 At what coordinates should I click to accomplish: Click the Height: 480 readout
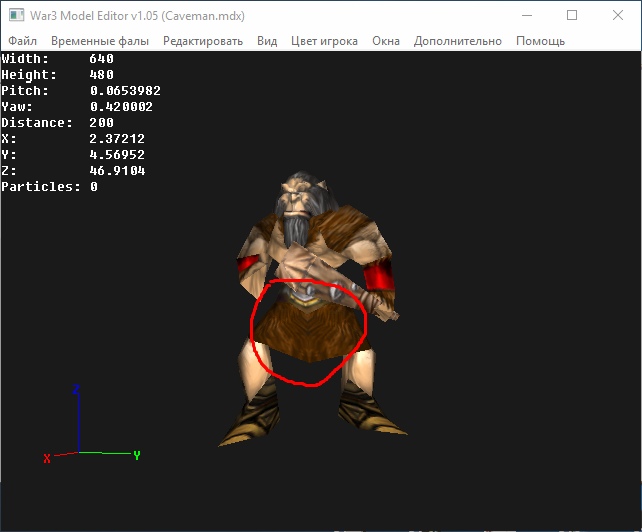pyautogui.click(x=57, y=75)
